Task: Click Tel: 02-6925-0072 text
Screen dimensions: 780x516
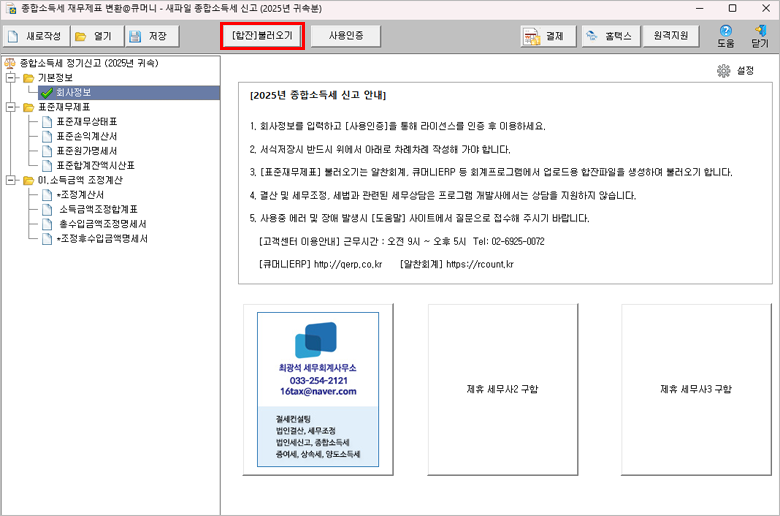Action: (508, 241)
